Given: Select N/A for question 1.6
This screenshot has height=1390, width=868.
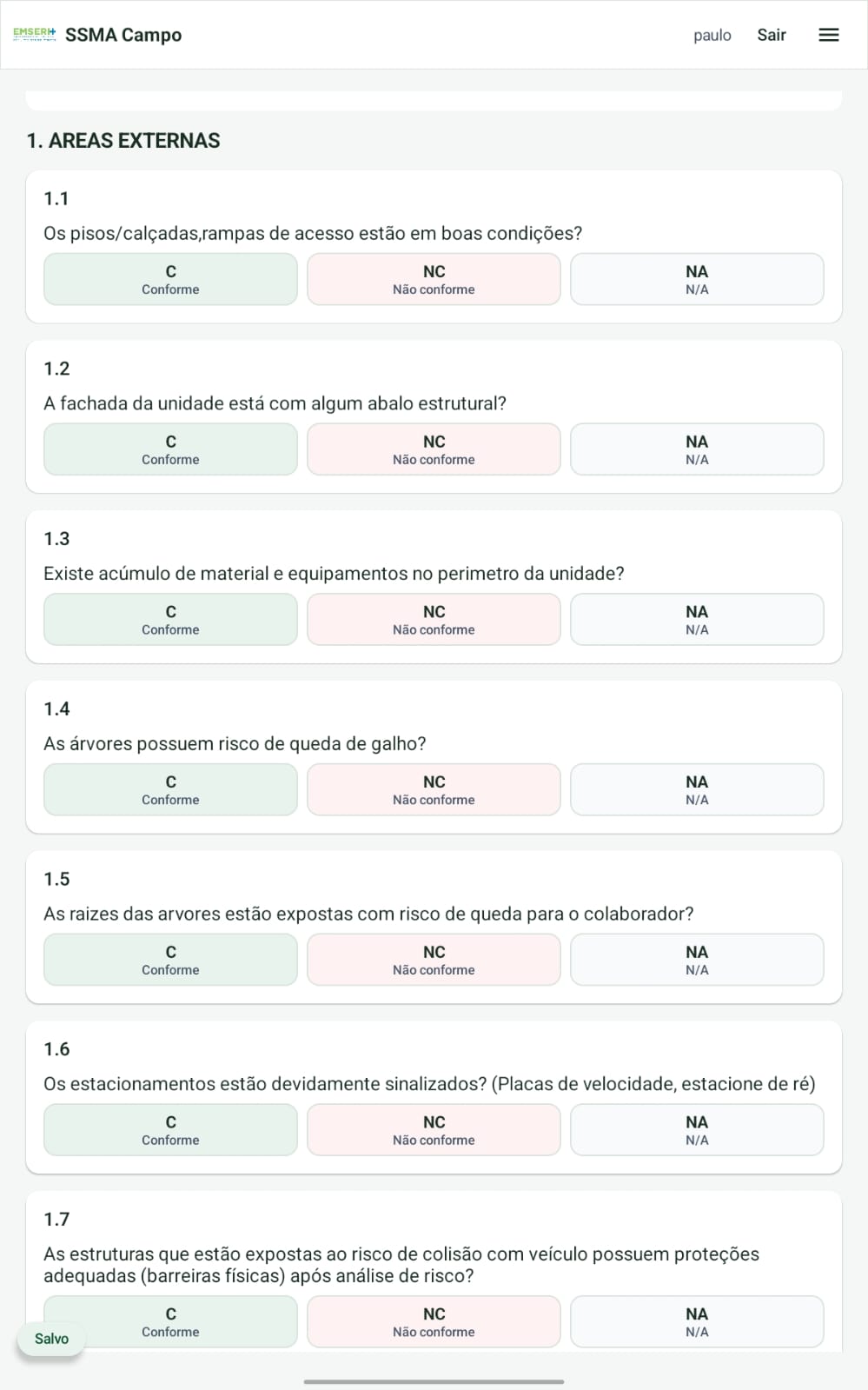Looking at the screenshot, I should click(697, 1130).
